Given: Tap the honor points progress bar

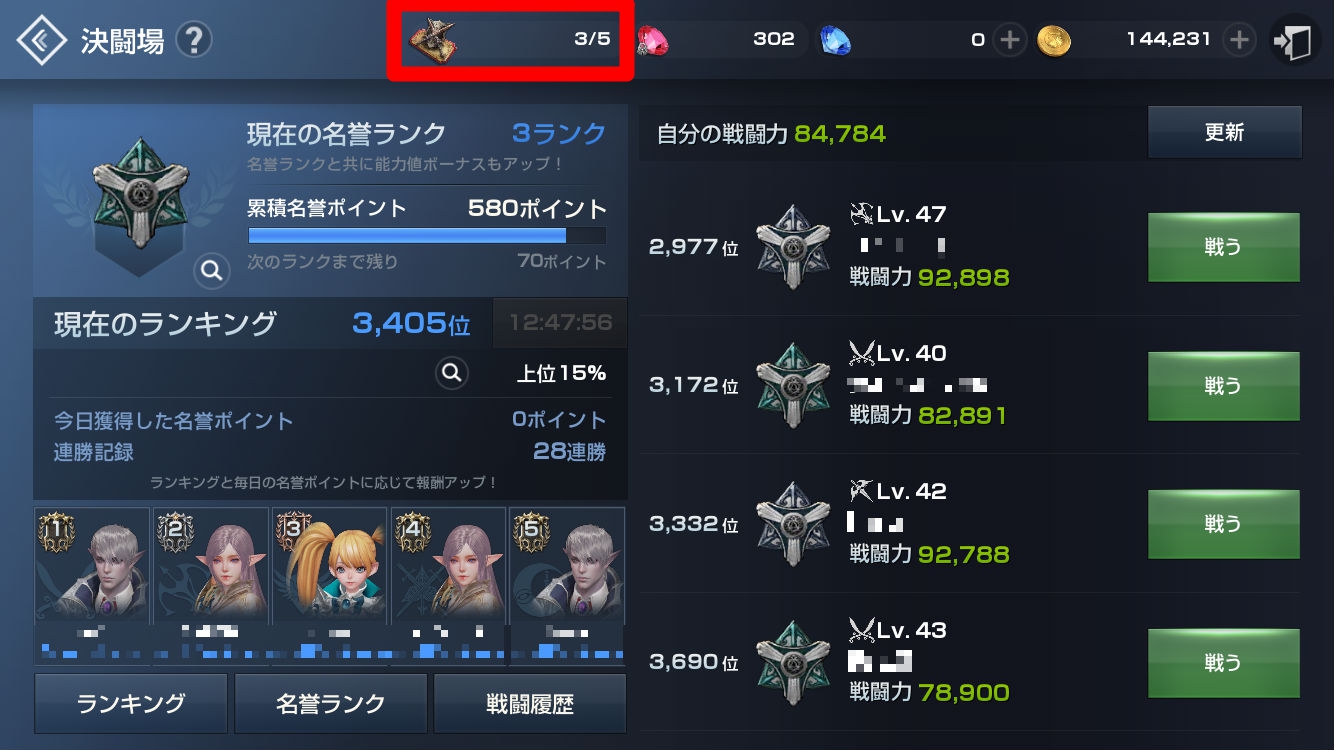Looking at the screenshot, I should (427, 236).
